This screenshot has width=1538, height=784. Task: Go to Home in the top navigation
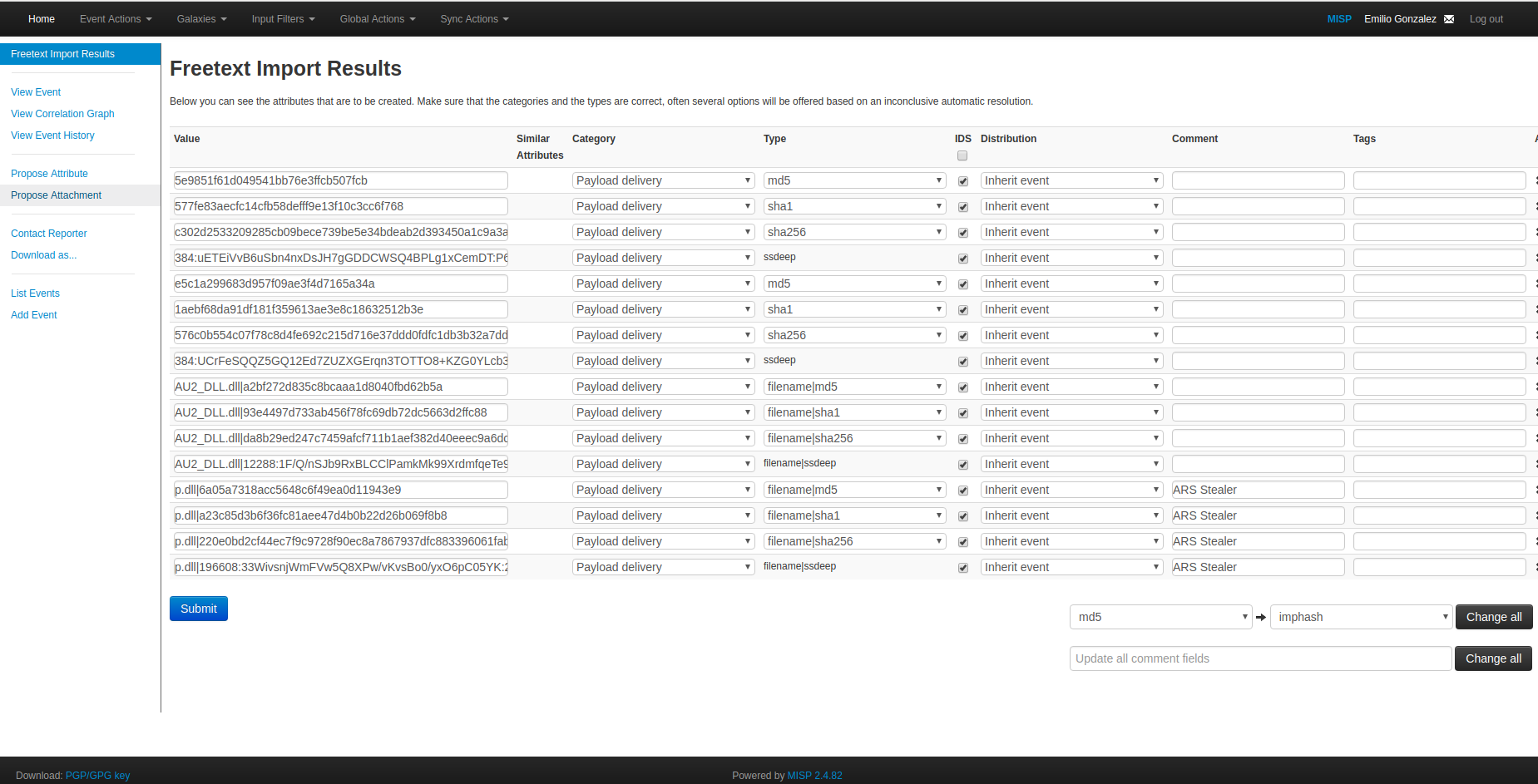[42, 19]
